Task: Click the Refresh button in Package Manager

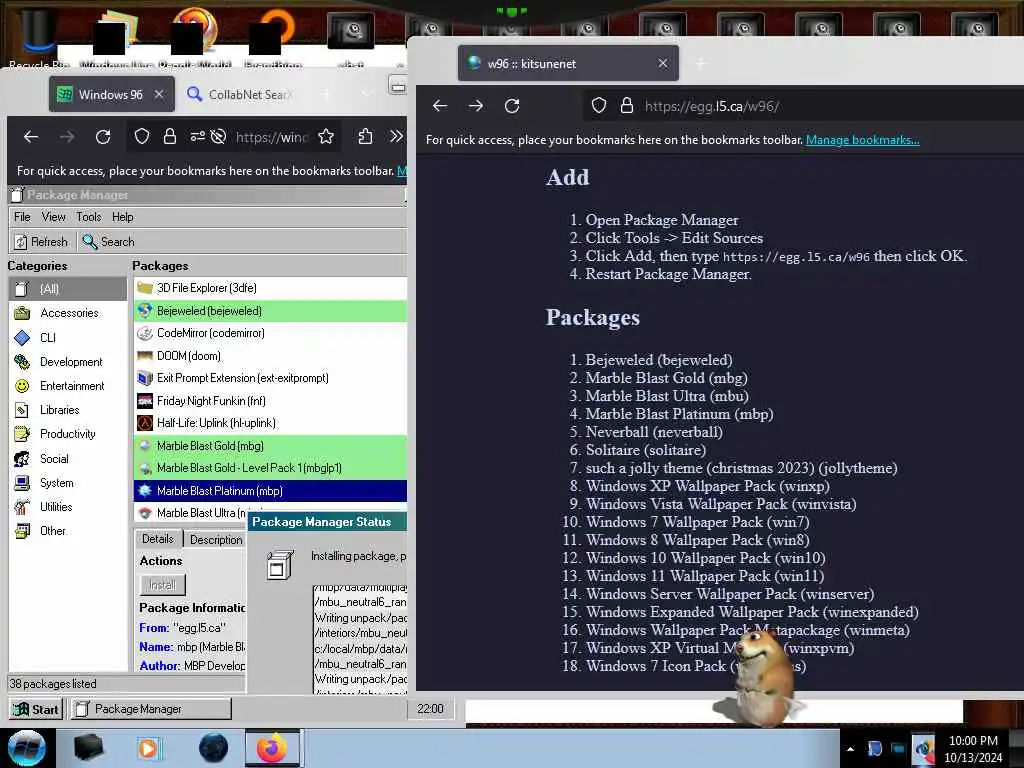Action: coord(40,242)
